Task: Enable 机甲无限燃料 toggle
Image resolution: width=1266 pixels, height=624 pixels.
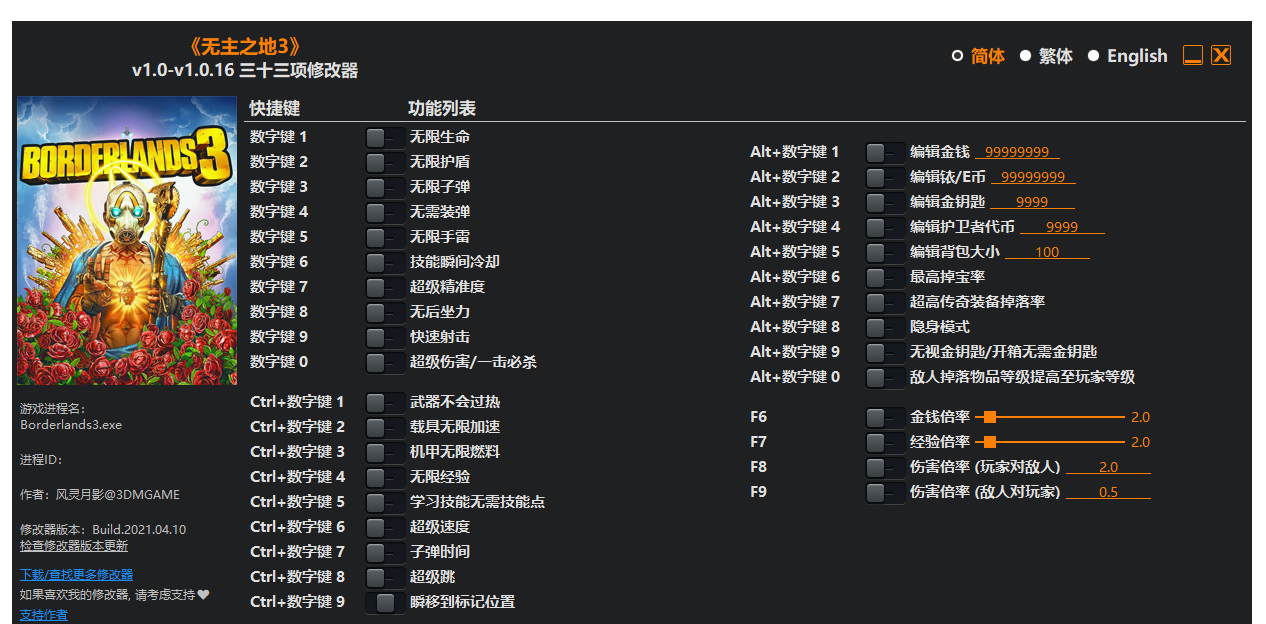Action: pos(385,452)
